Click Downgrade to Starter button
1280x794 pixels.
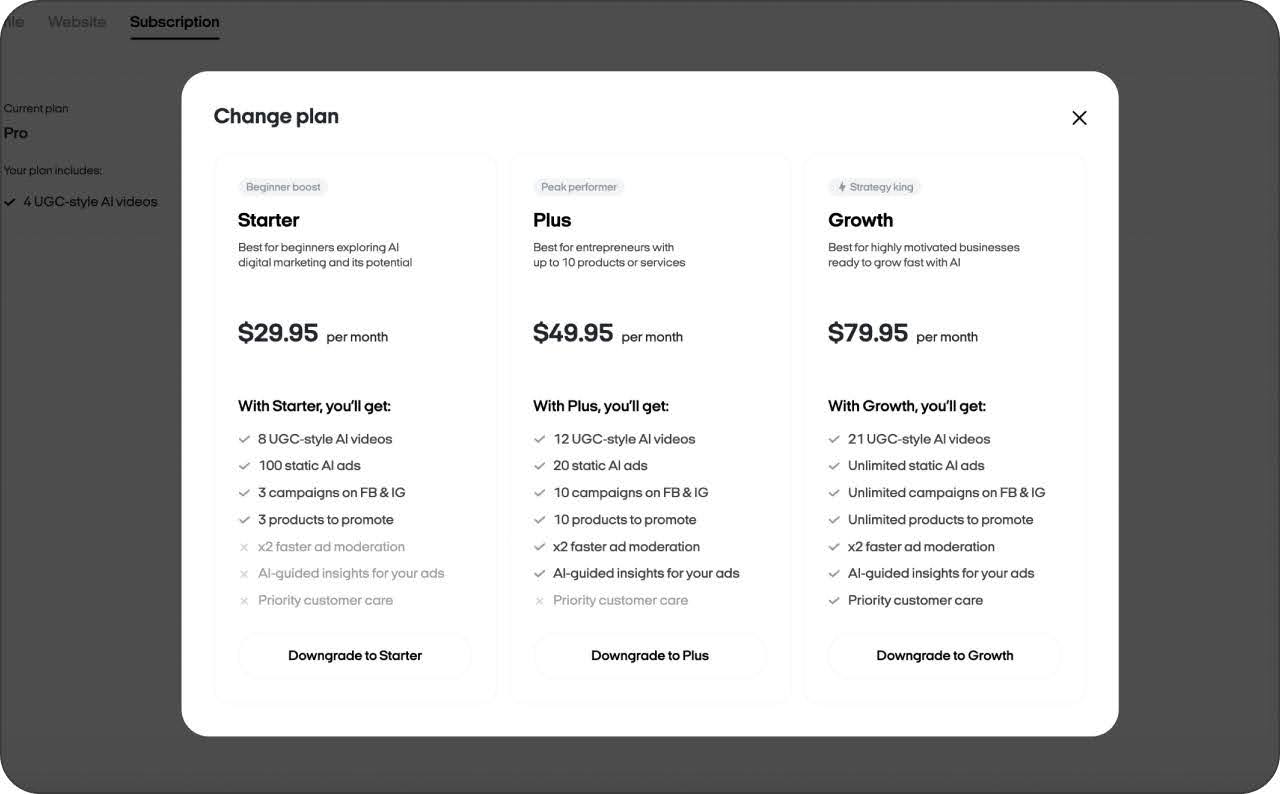(355, 656)
